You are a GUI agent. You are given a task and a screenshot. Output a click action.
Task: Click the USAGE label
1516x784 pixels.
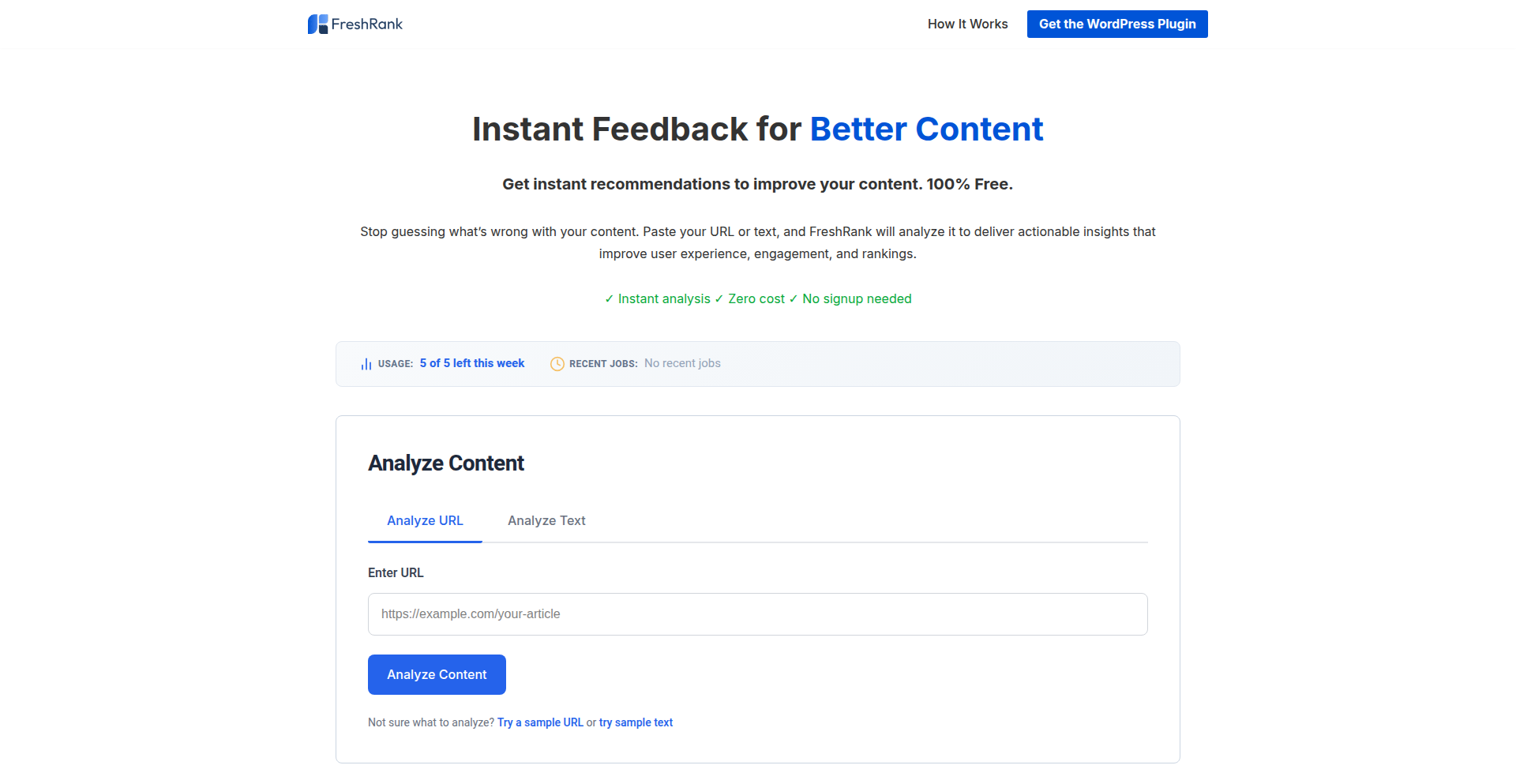pyautogui.click(x=396, y=364)
